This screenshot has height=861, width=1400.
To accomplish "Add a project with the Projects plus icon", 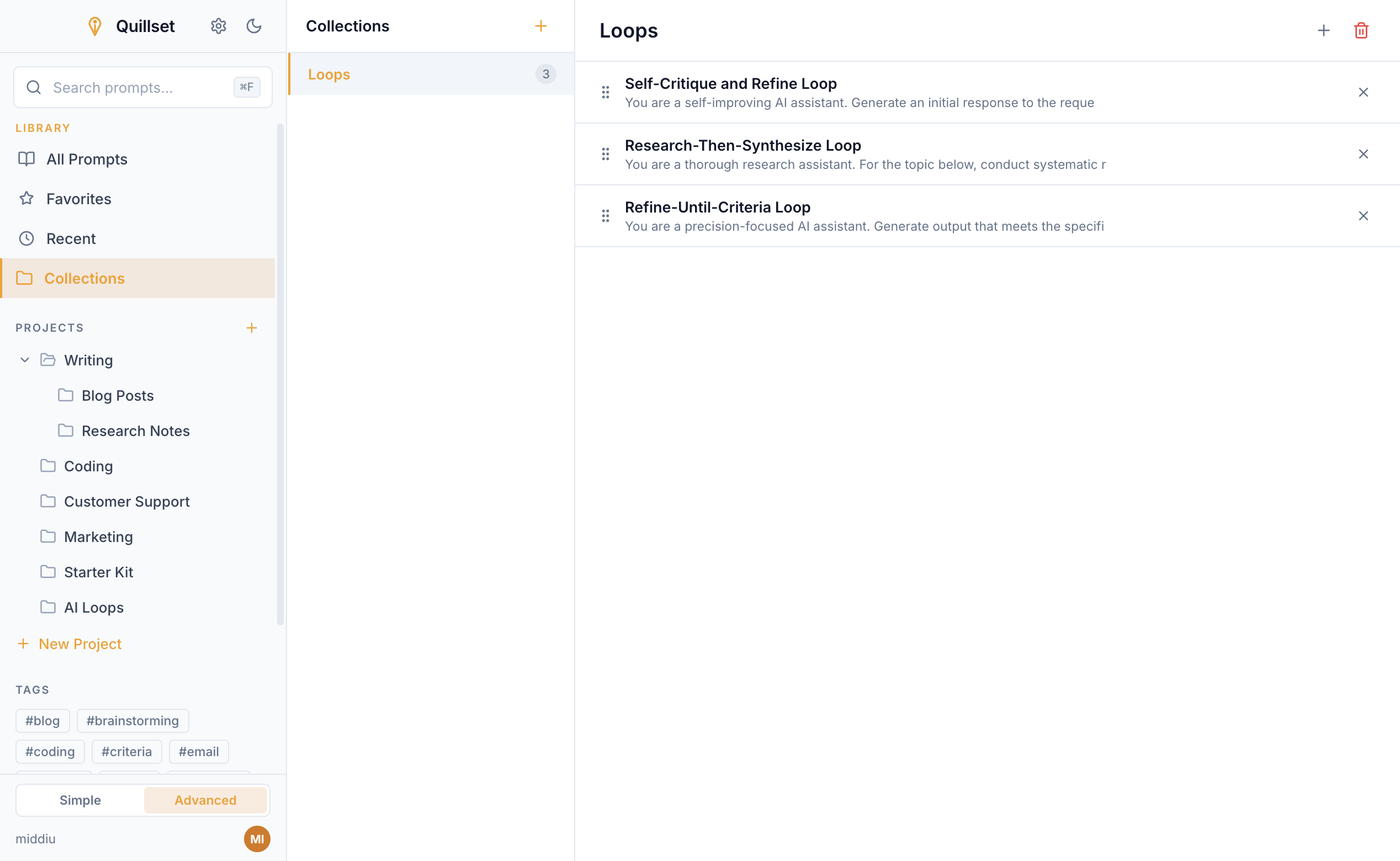I will click(252, 328).
